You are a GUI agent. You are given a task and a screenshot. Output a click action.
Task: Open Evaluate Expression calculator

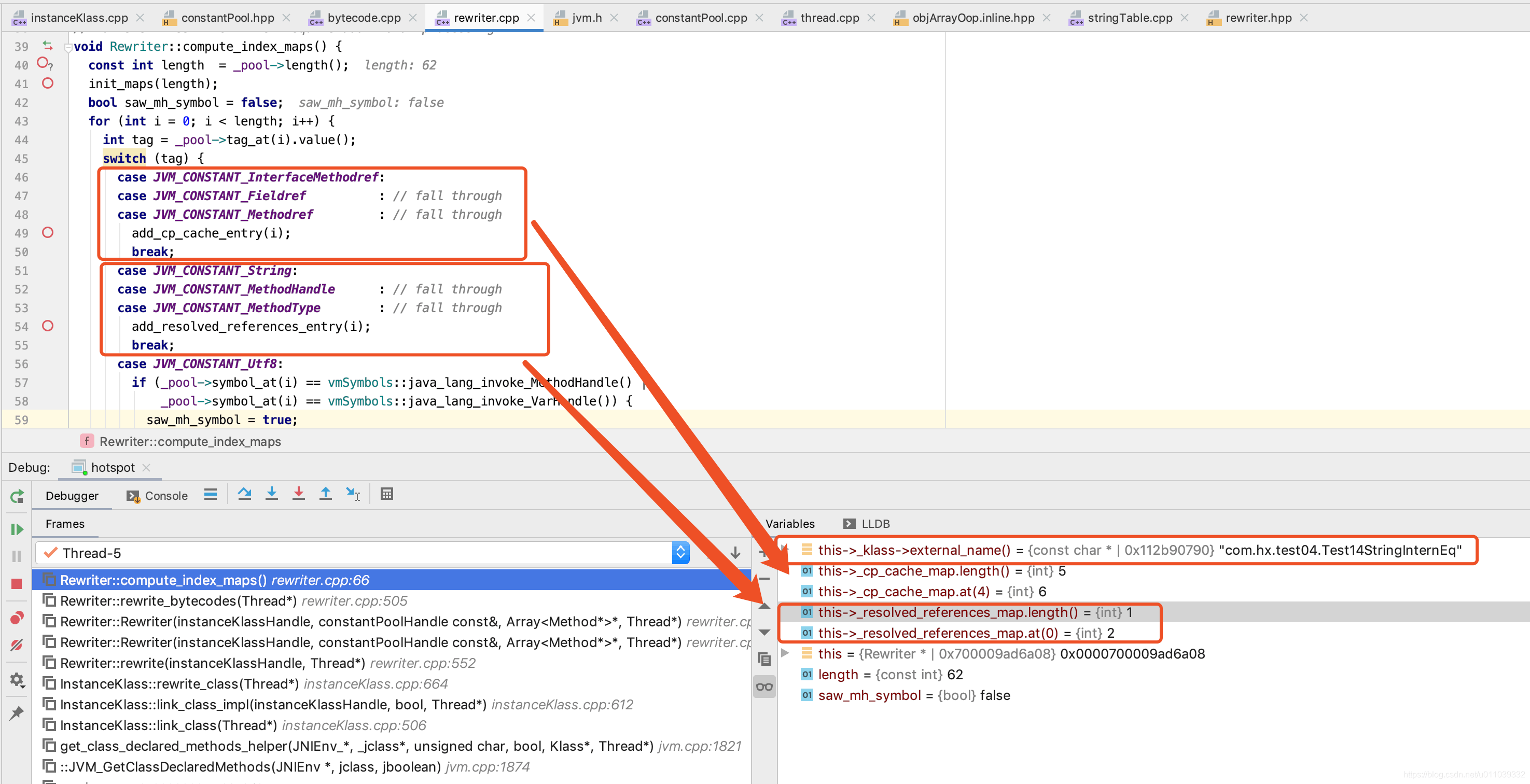(387, 494)
